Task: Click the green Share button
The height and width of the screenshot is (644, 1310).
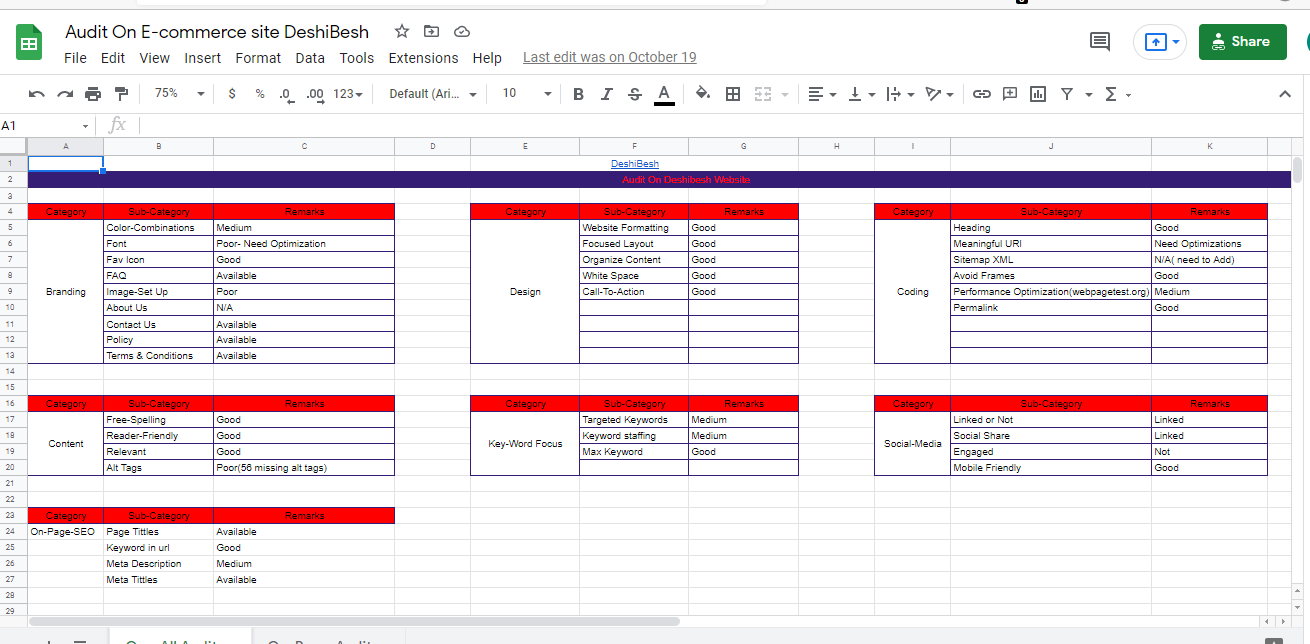Action: (x=1242, y=42)
